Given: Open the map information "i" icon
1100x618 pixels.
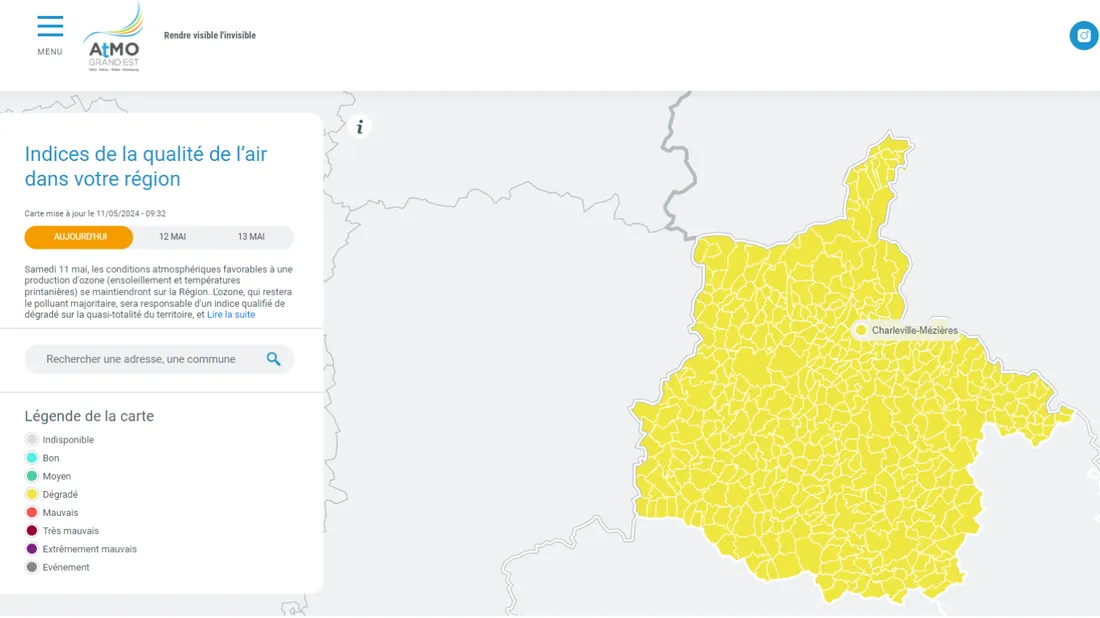Looking at the screenshot, I should pyautogui.click(x=359, y=125).
